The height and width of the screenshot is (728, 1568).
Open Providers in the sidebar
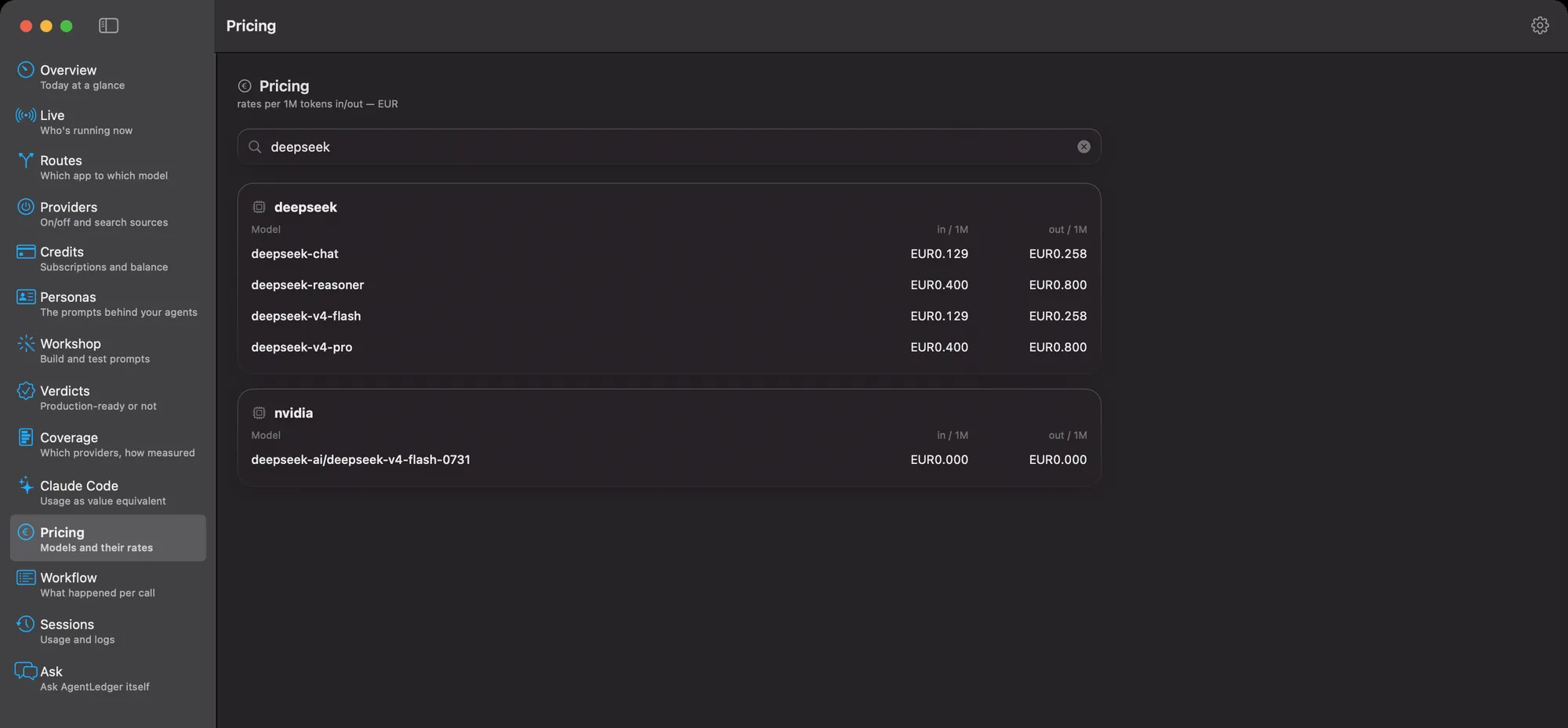tap(108, 214)
